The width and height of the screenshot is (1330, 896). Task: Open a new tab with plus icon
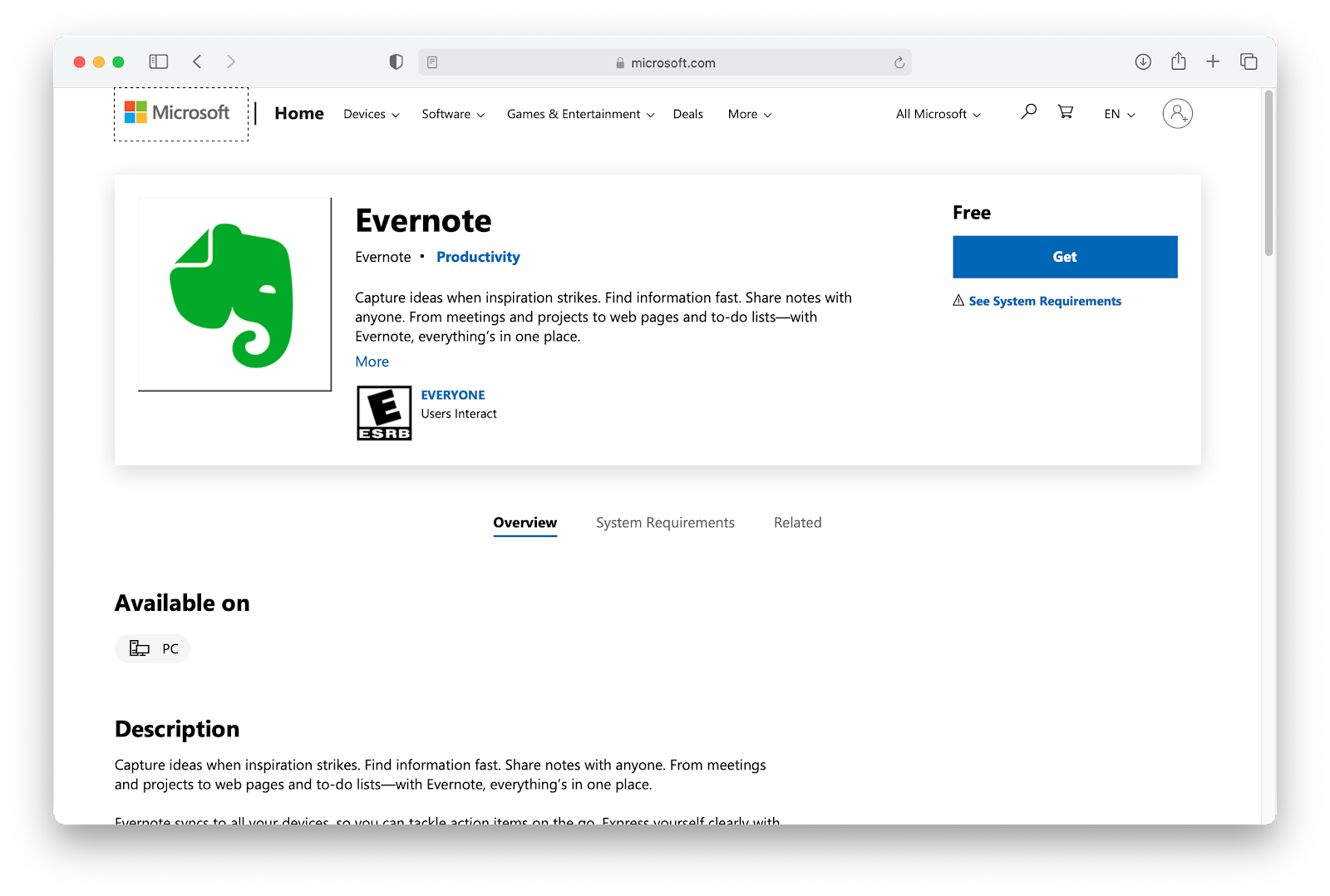tap(1213, 62)
